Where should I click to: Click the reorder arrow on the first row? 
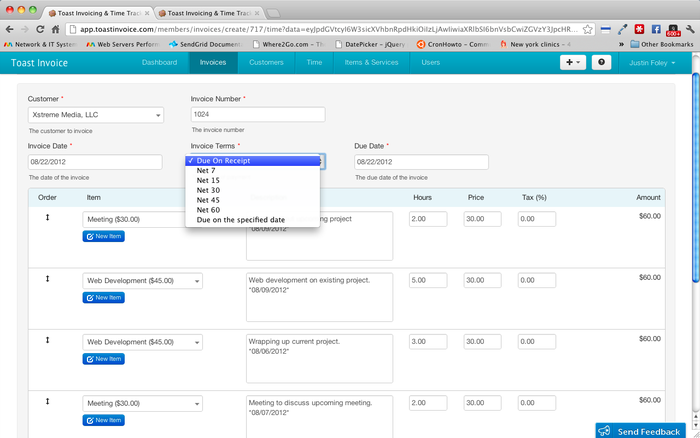[47, 217]
